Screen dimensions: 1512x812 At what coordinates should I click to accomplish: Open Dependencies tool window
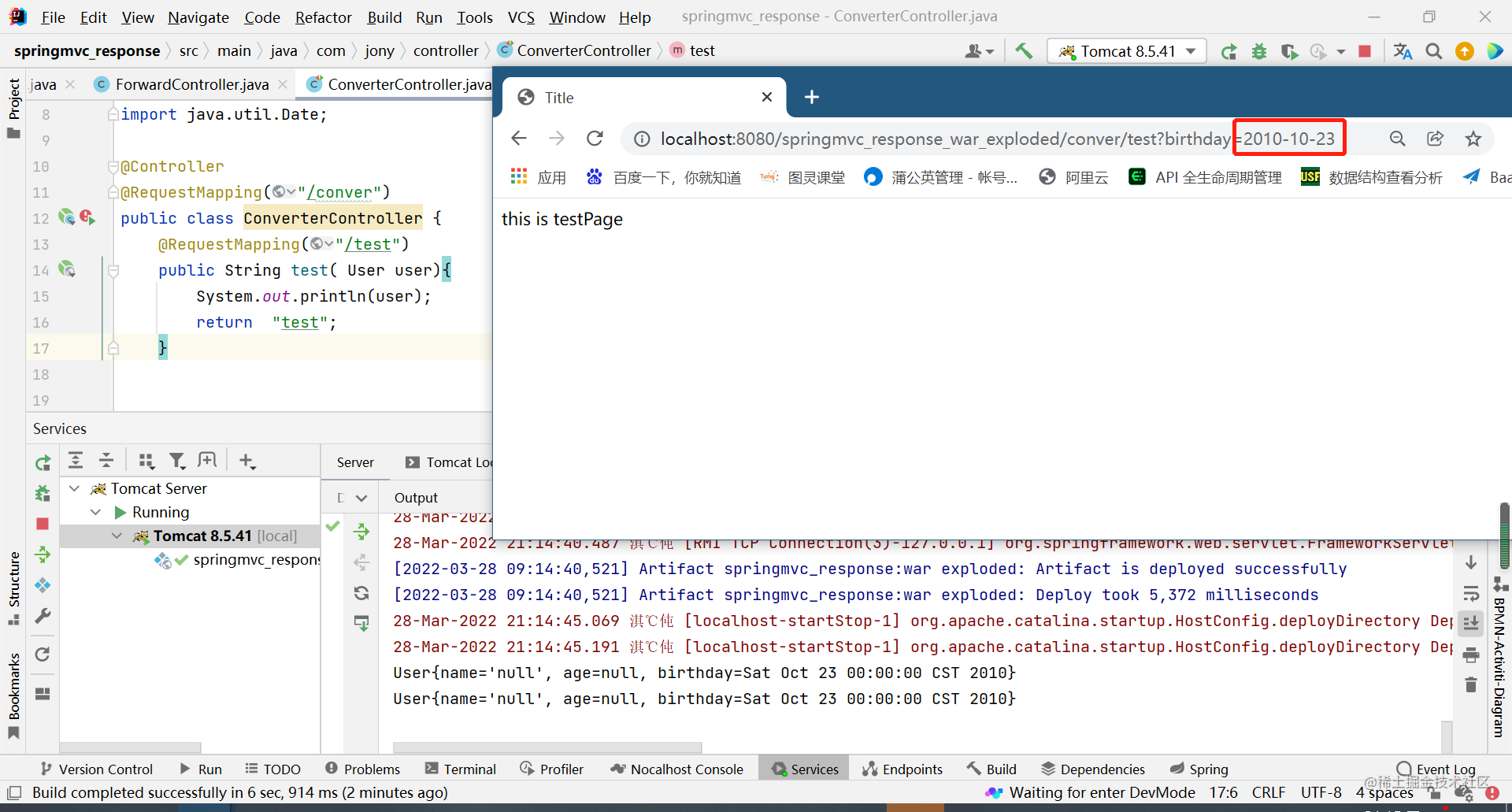pos(1093,769)
